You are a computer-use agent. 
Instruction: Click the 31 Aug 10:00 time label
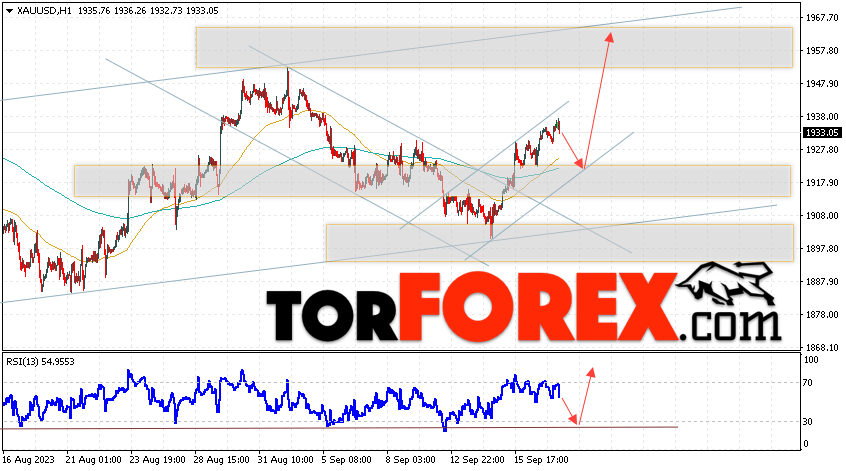[286, 460]
